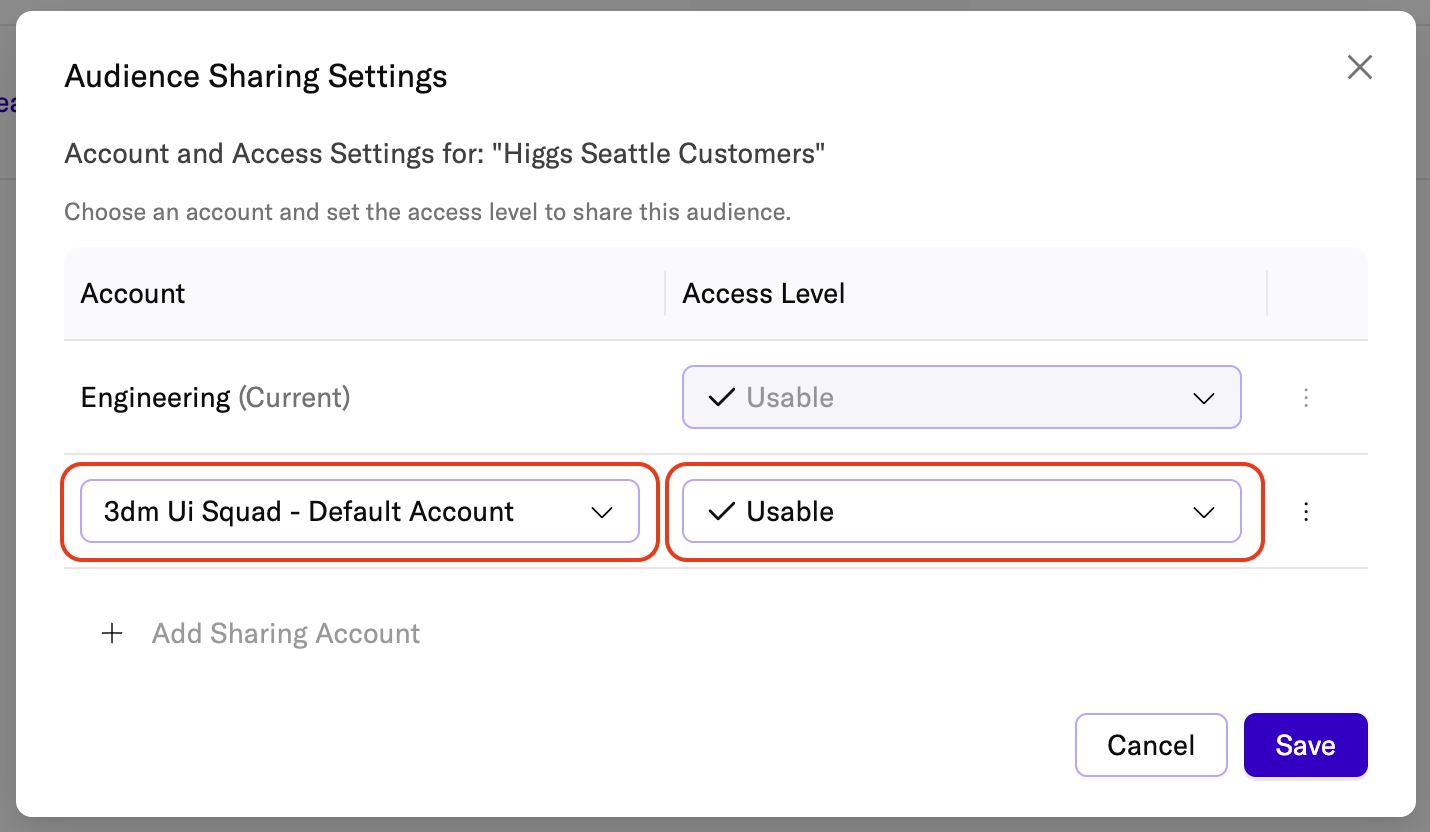Click the plus icon beside Add Sharing Account
Image resolution: width=1430 pixels, height=832 pixels.
click(113, 634)
